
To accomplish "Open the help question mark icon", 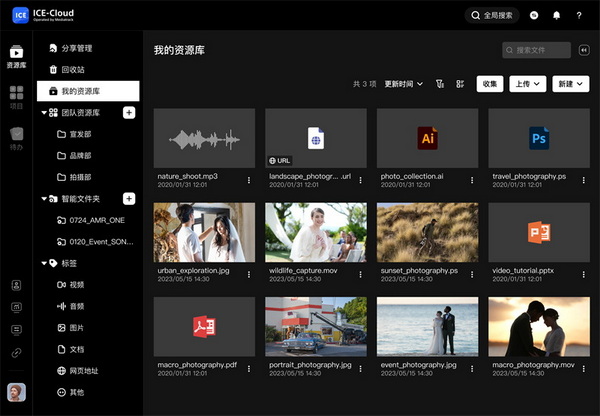I will coord(579,16).
